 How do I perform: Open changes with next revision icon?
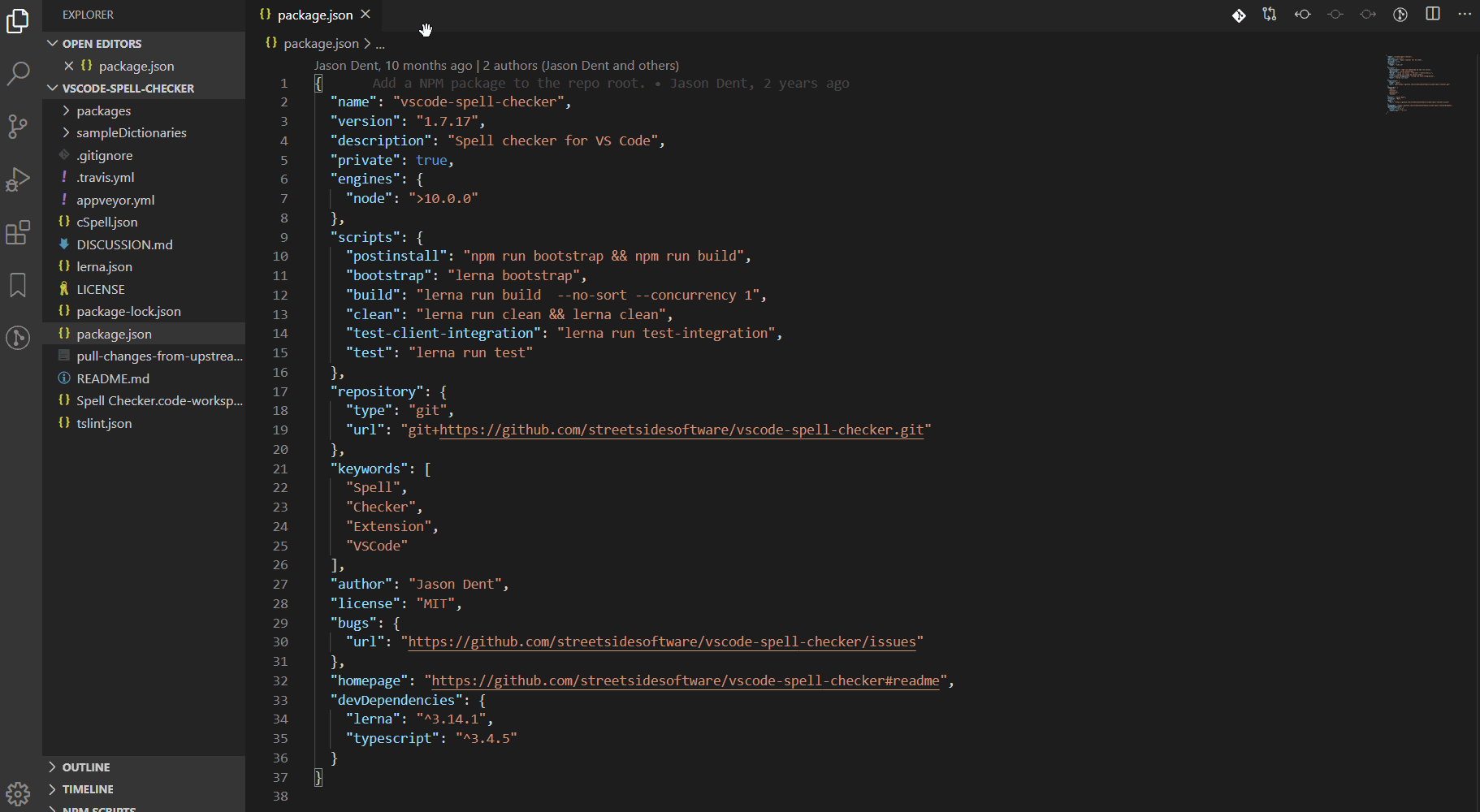pyautogui.click(x=1368, y=15)
